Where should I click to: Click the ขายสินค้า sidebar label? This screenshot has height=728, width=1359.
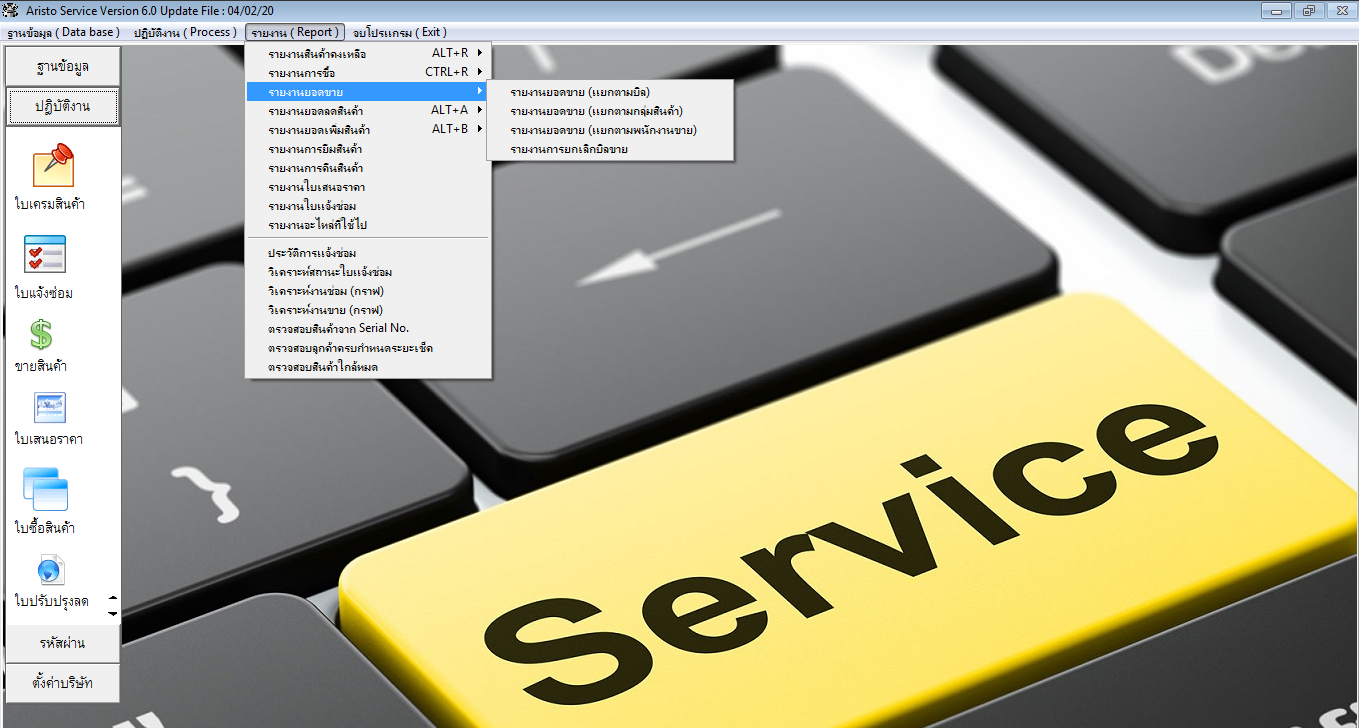tap(41, 366)
